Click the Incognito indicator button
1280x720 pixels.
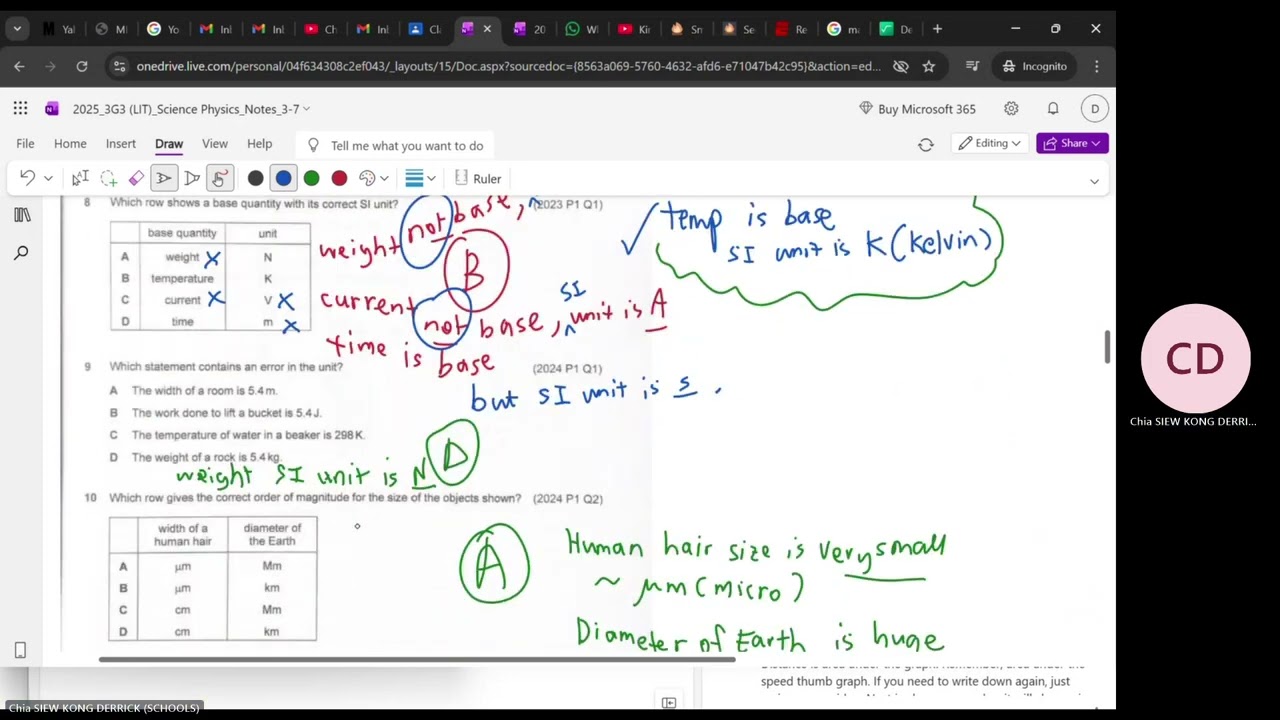tap(1035, 66)
